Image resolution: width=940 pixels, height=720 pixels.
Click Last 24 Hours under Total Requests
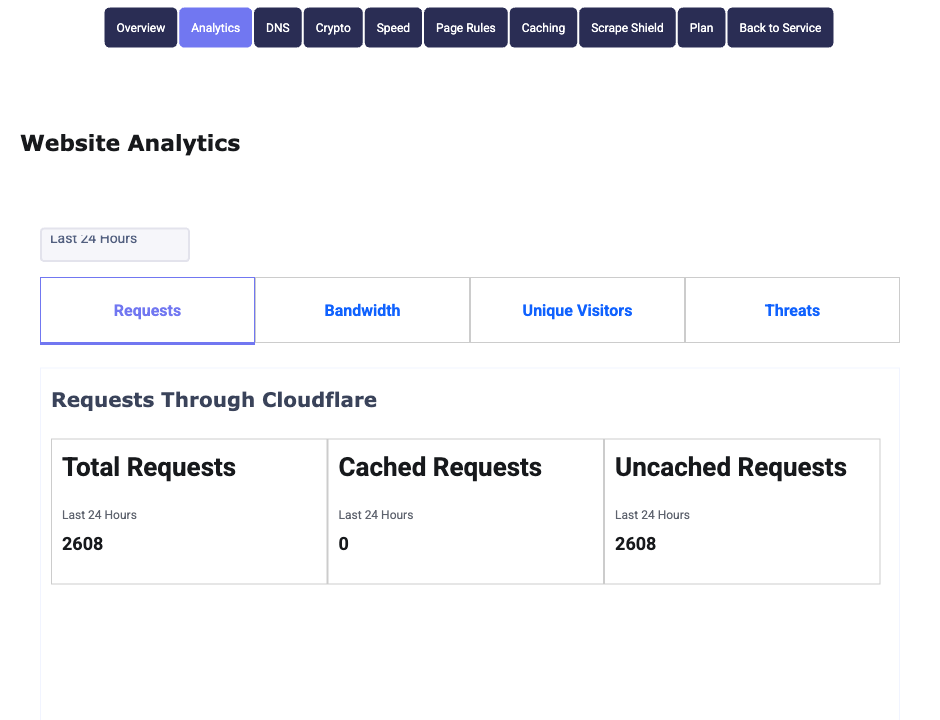pos(100,515)
